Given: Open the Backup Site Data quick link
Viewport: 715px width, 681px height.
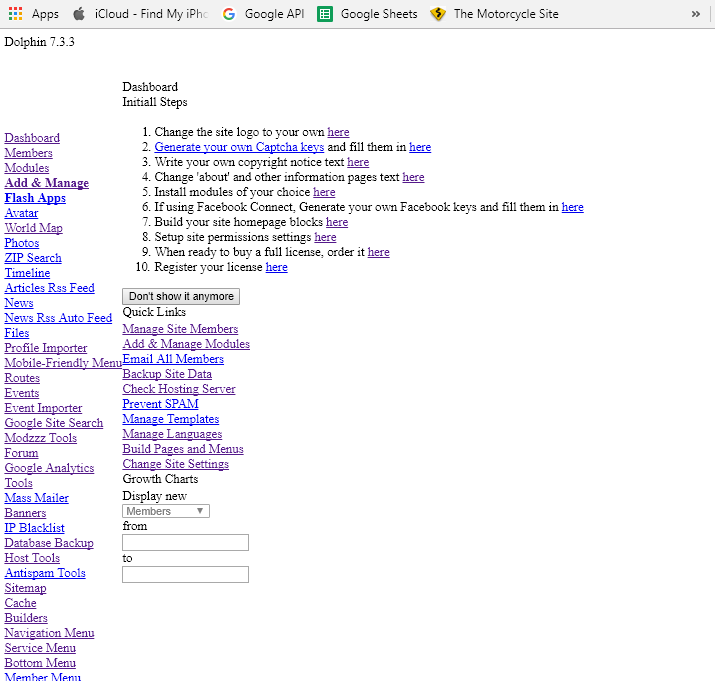Looking at the screenshot, I should [x=167, y=374].
